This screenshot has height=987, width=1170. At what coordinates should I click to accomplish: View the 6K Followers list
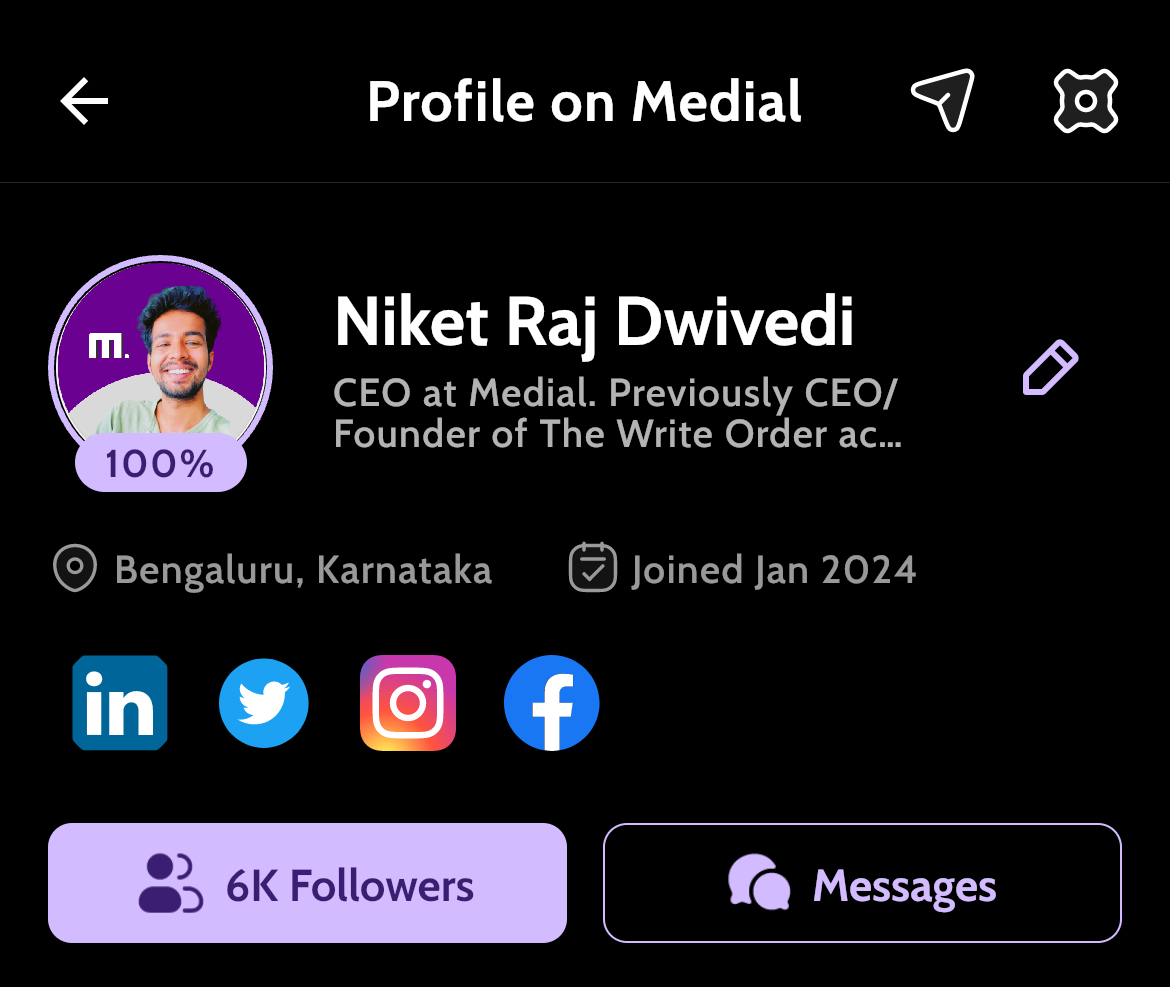[x=307, y=883]
